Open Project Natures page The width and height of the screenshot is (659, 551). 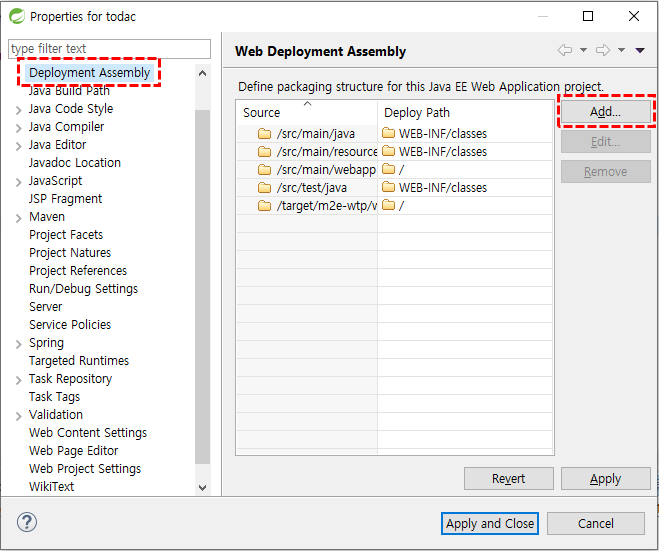point(70,253)
